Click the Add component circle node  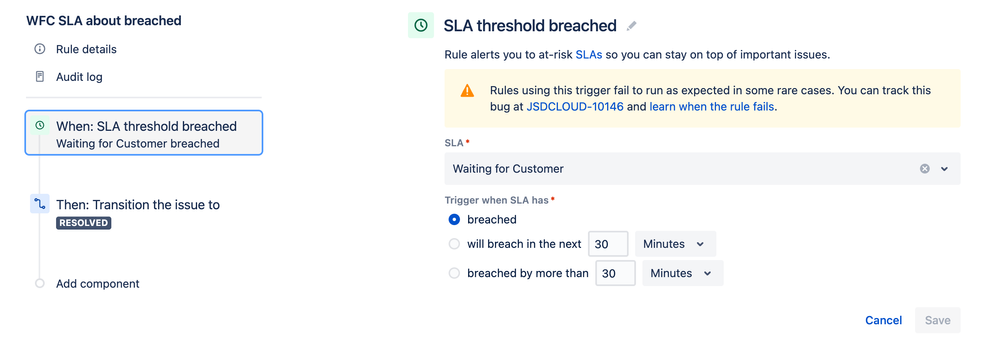click(x=39, y=284)
